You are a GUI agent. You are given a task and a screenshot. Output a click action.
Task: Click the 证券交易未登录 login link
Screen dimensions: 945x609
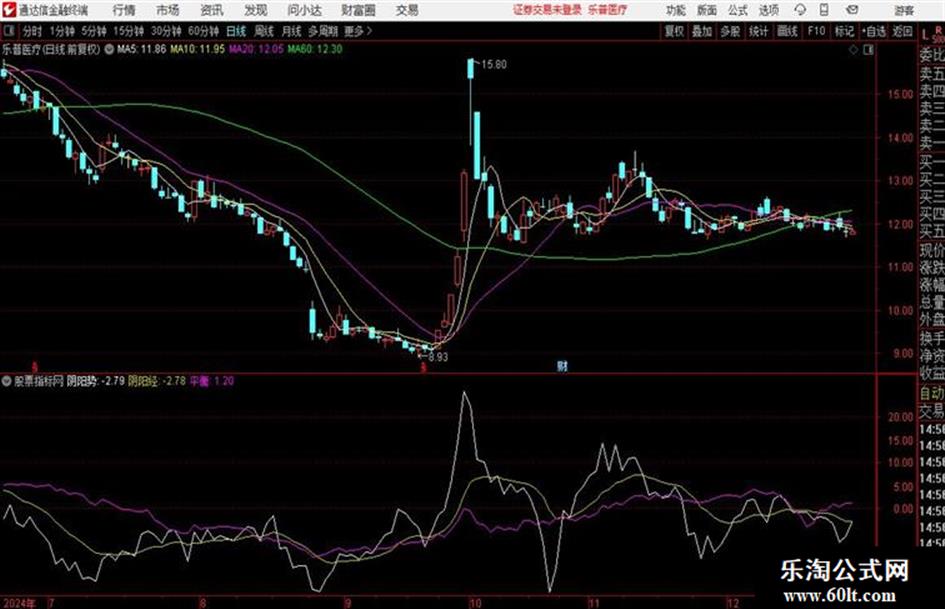[x=547, y=10]
